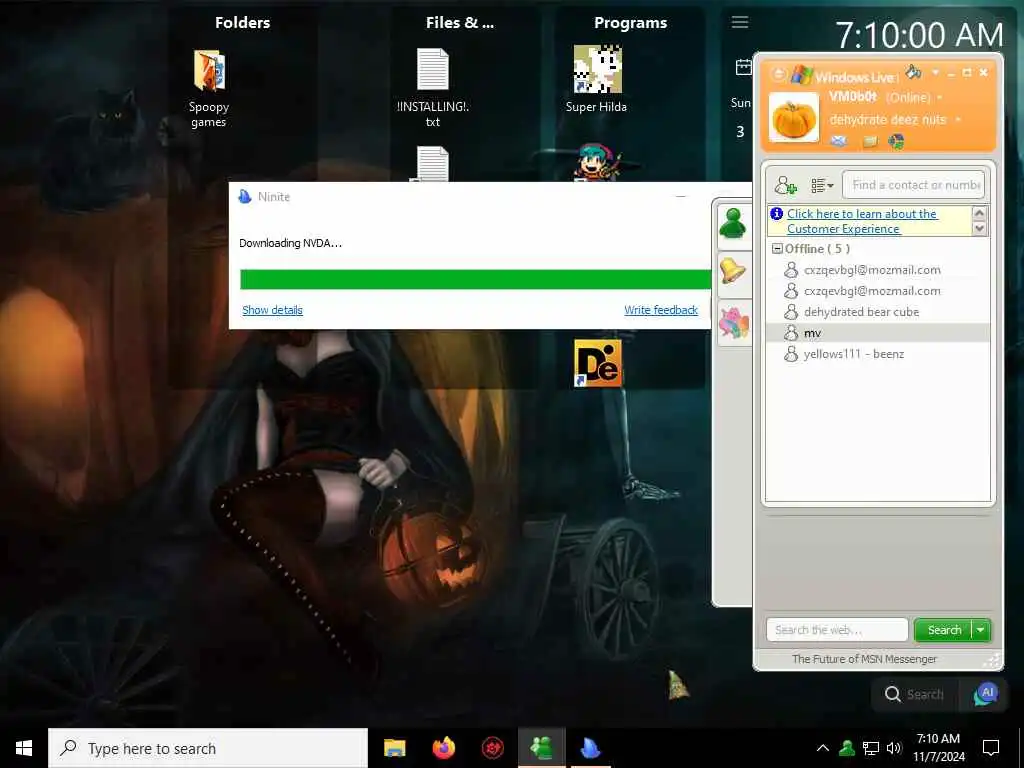Open the Messenger email inbox icon

pyautogui.click(x=839, y=141)
